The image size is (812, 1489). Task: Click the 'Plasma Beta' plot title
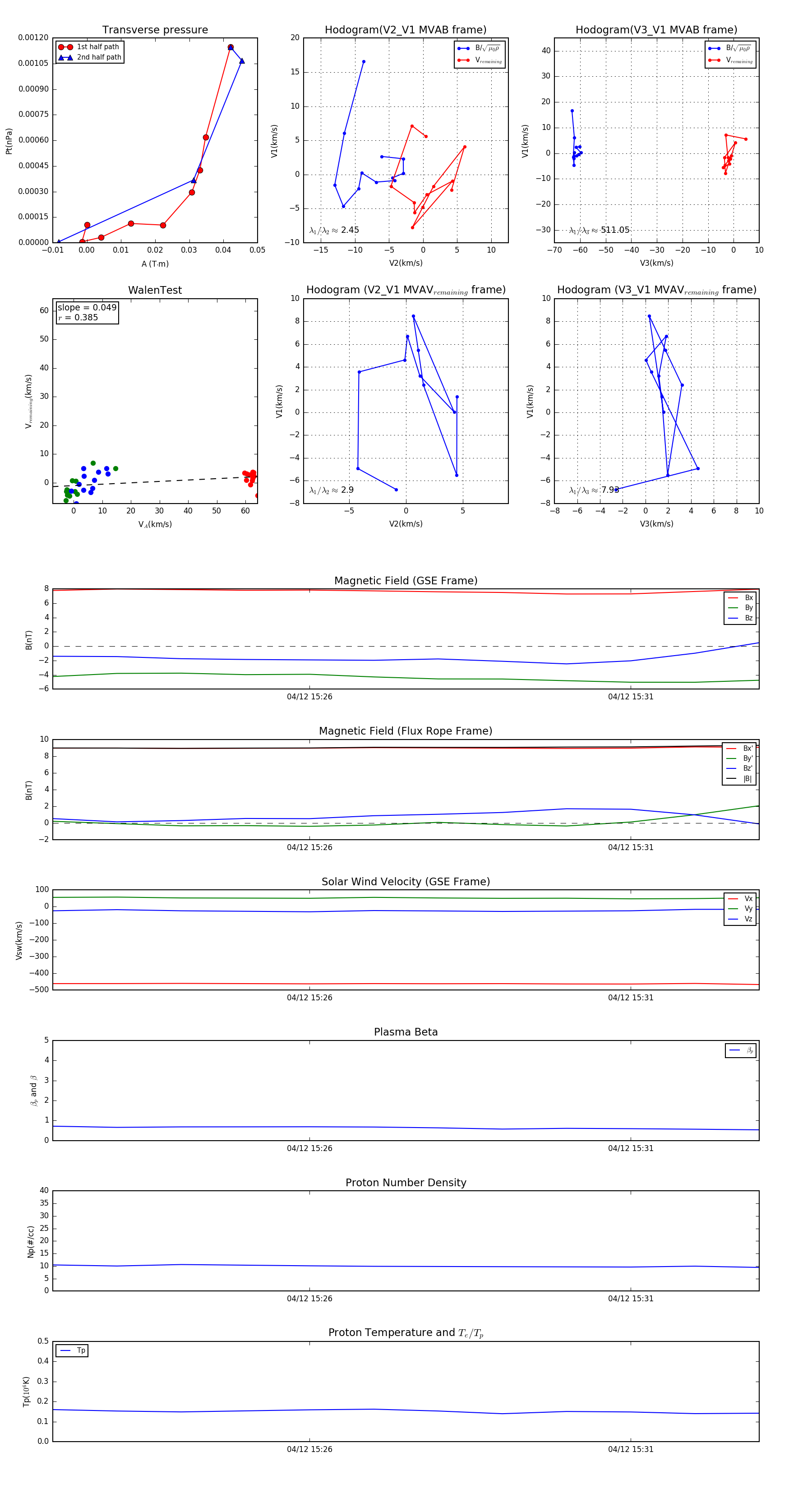tap(406, 1032)
